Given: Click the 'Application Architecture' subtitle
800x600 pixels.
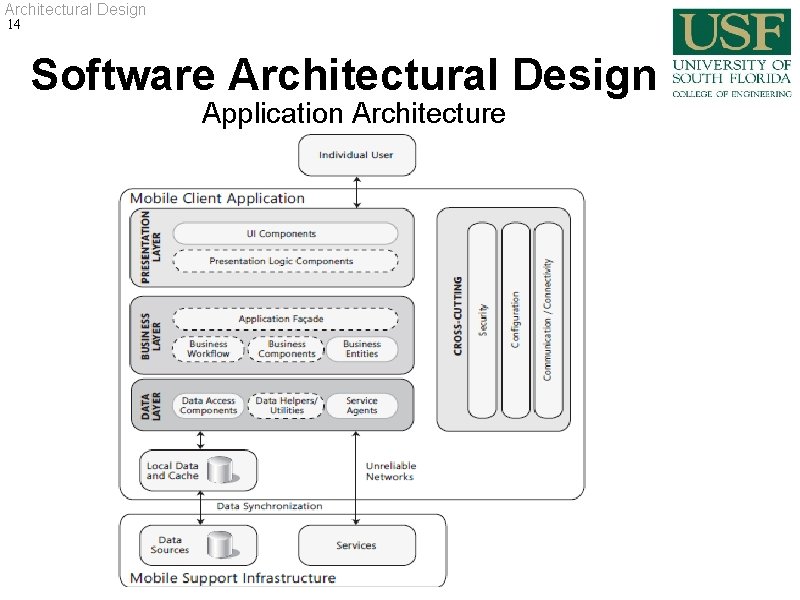Looking at the screenshot, I should (x=354, y=113).
